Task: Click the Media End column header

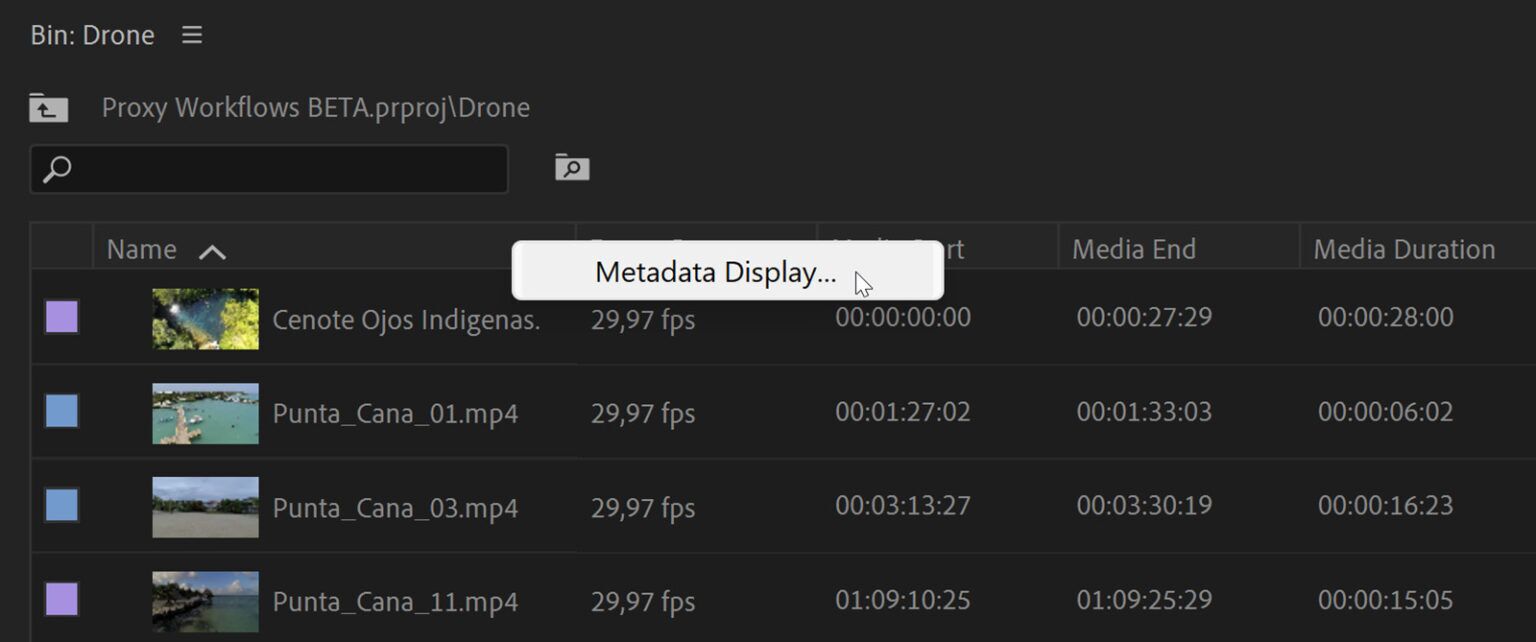Action: (x=1133, y=248)
